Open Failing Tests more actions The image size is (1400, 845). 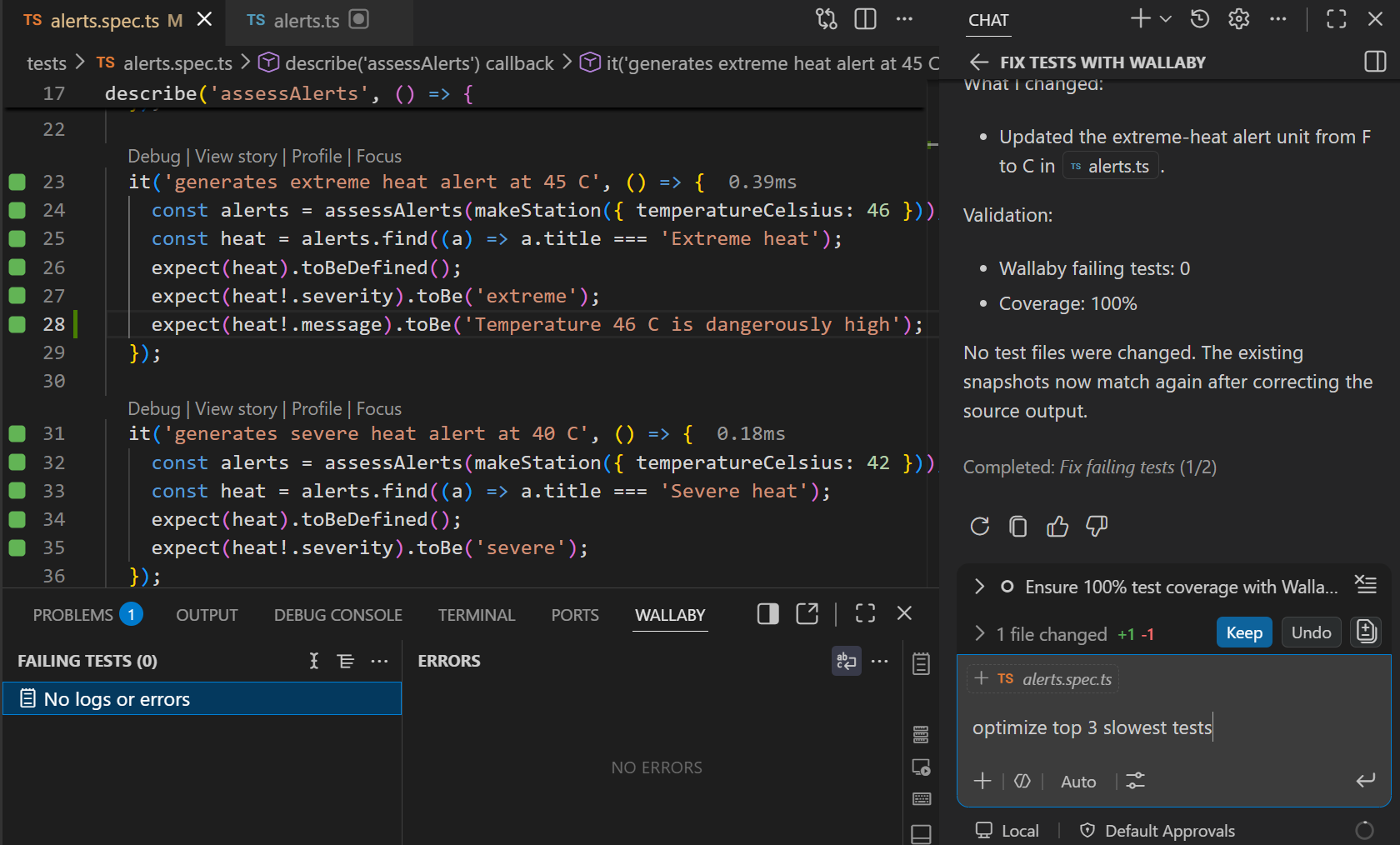pos(379,661)
